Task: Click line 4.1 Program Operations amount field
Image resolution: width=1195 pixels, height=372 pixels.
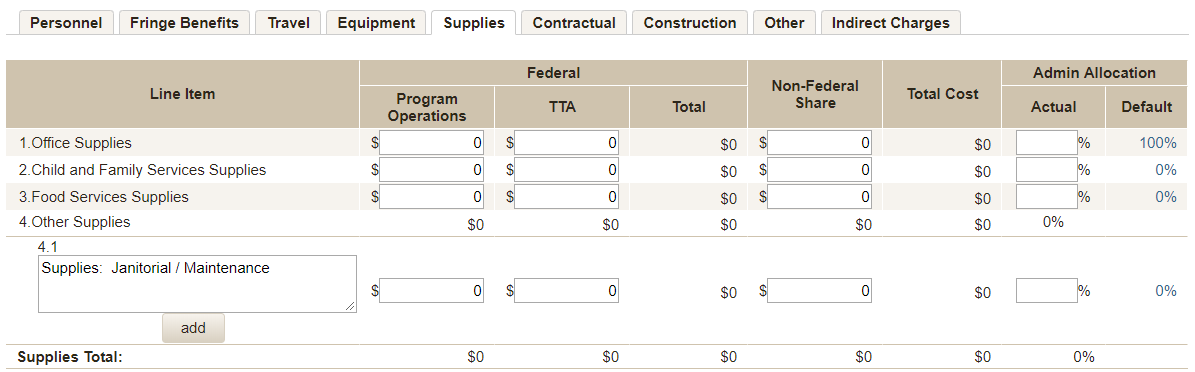Action: point(431,290)
